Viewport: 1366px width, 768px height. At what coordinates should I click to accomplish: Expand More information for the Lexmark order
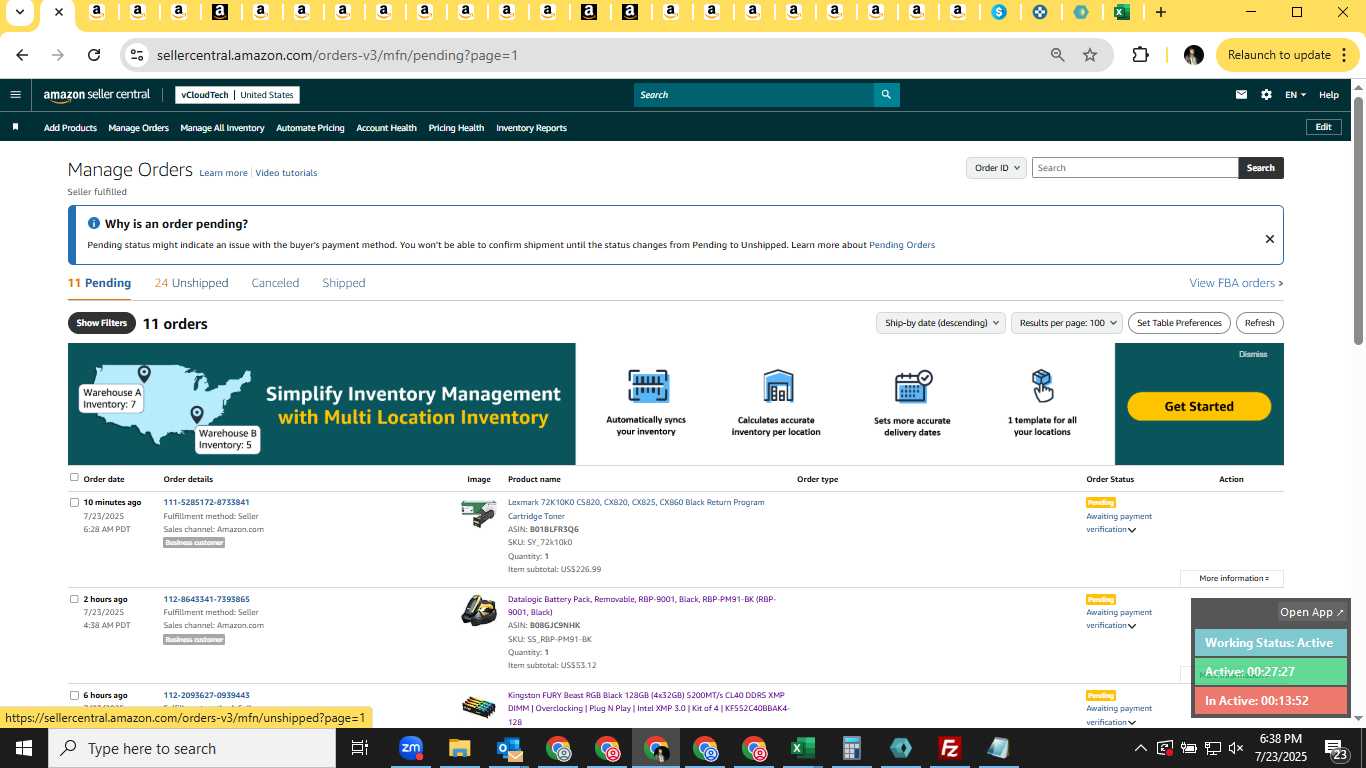coord(1233,578)
